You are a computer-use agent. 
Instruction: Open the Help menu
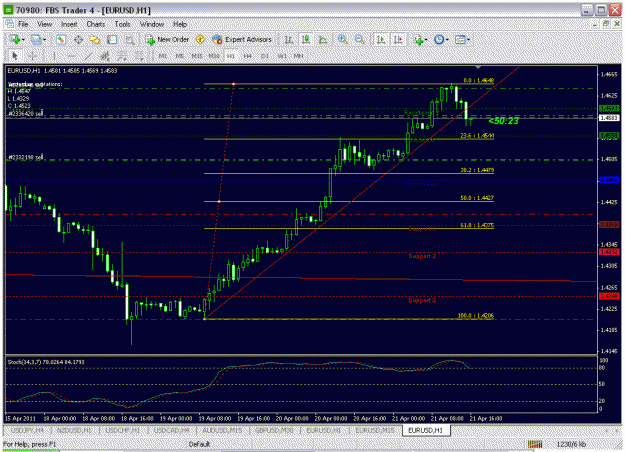pyautogui.click(x=180, y=24)
